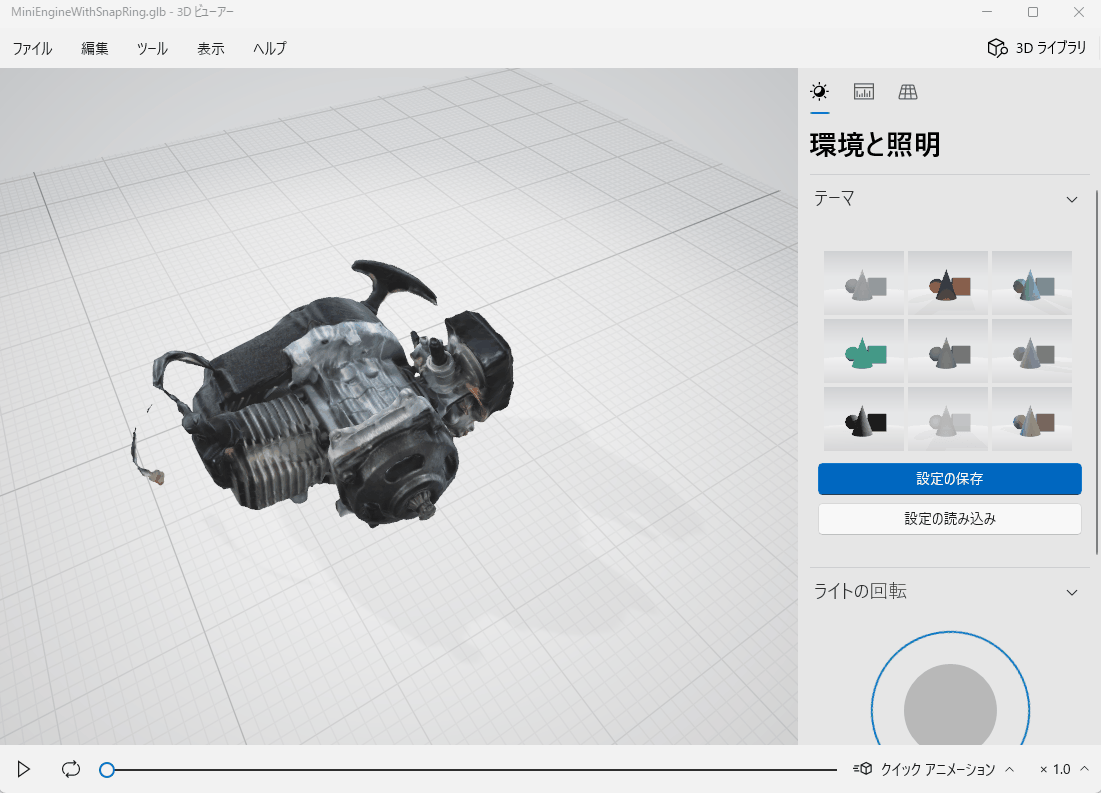Viewport: 1101px width, 793px height.
Task: Click the 設定の保存 button
Action: point(949,479)
